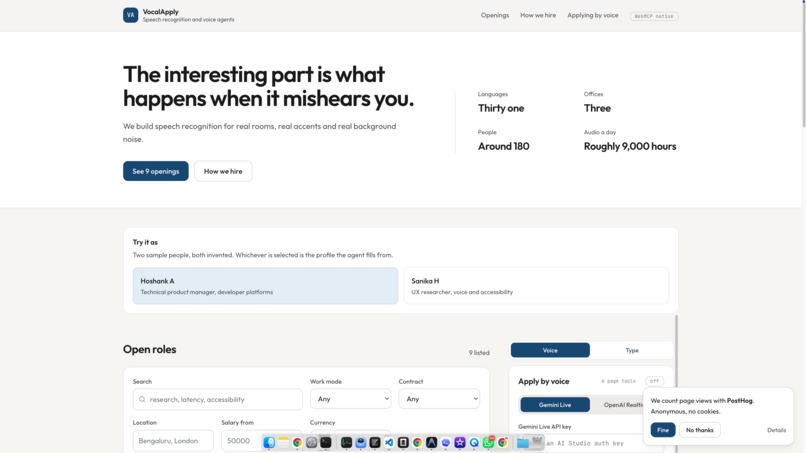Go to Openings in top navigation

coord(494,15)
